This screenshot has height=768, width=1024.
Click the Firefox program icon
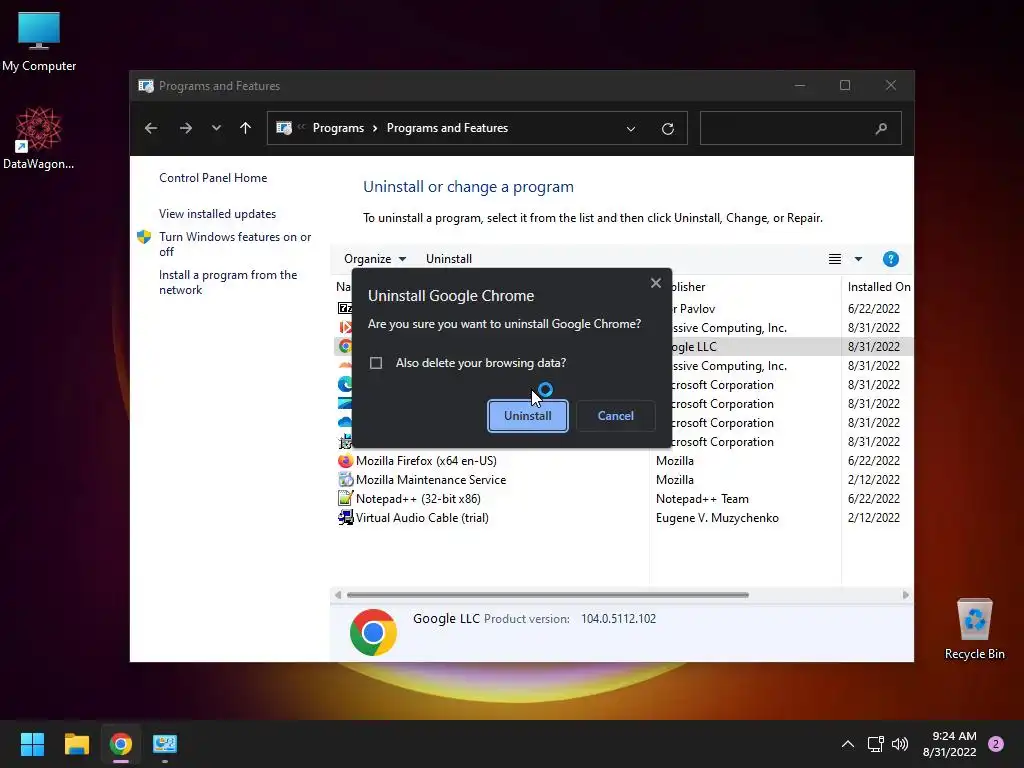coord(345,461)
